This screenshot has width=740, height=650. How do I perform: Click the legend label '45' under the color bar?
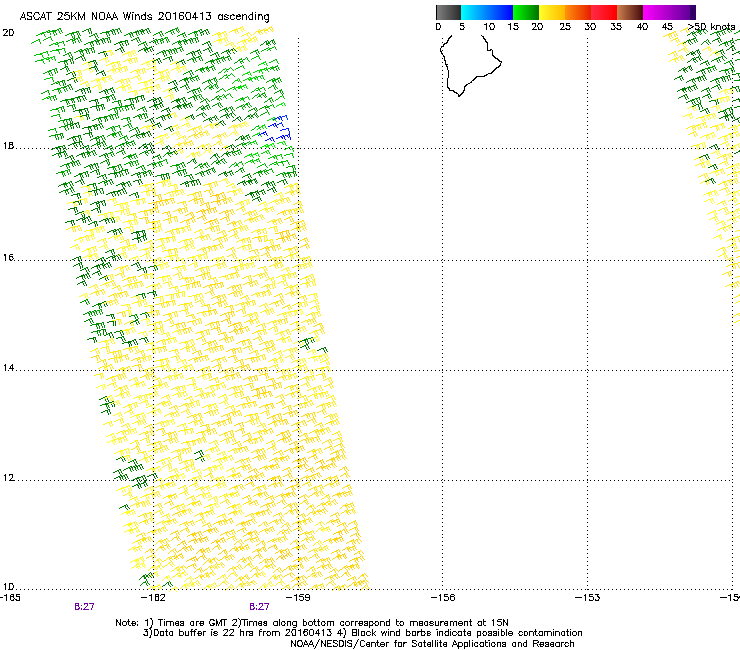[667, 27]
